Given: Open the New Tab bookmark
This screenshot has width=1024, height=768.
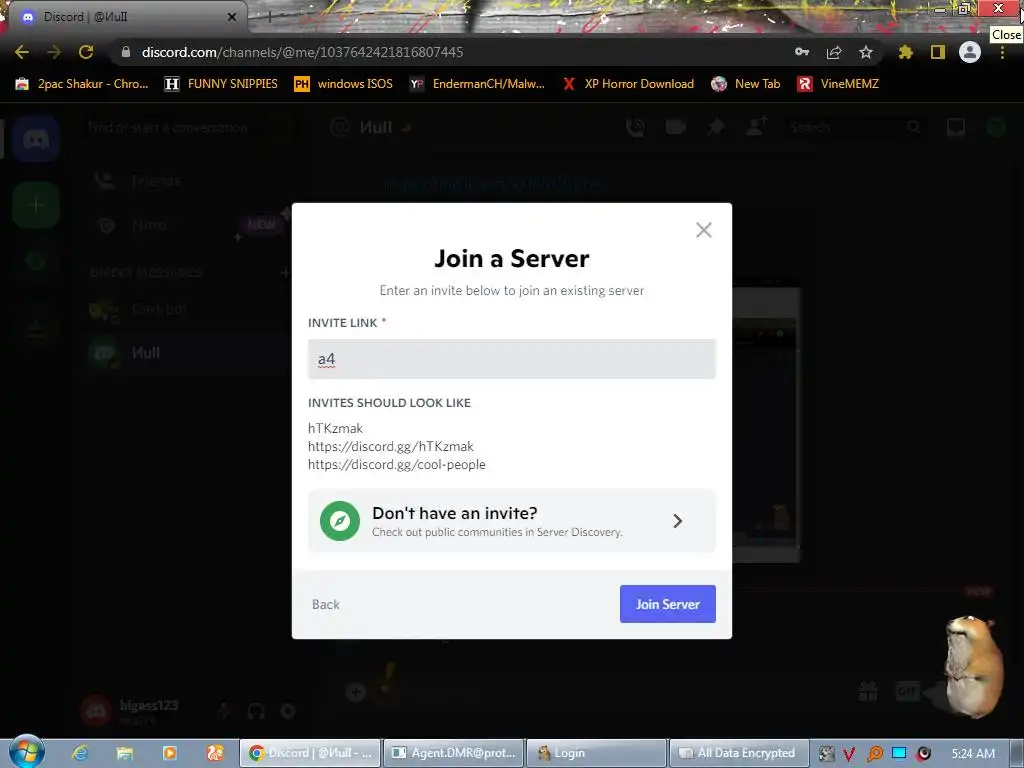Looking at the screenshot, I should point(746,84).
